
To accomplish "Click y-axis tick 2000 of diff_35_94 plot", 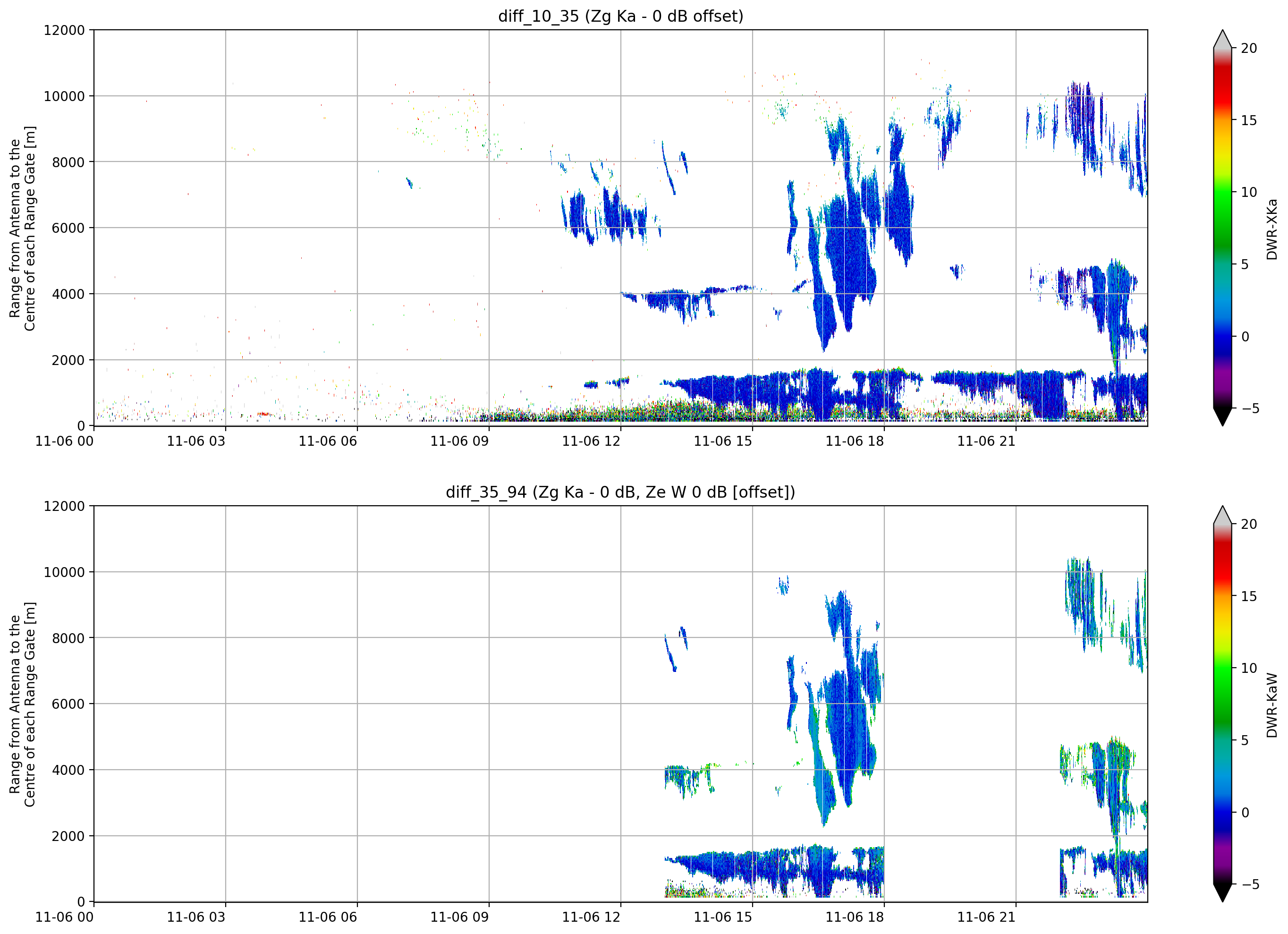I will [68, 836].
